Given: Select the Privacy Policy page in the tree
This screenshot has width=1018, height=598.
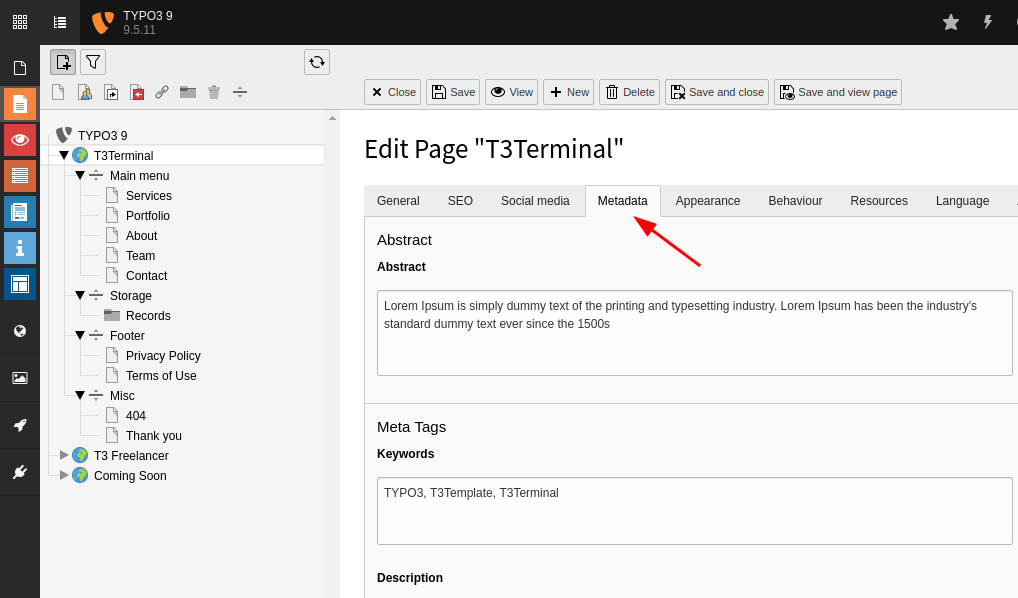Looking at the screenshot, I should coord(164,355).
